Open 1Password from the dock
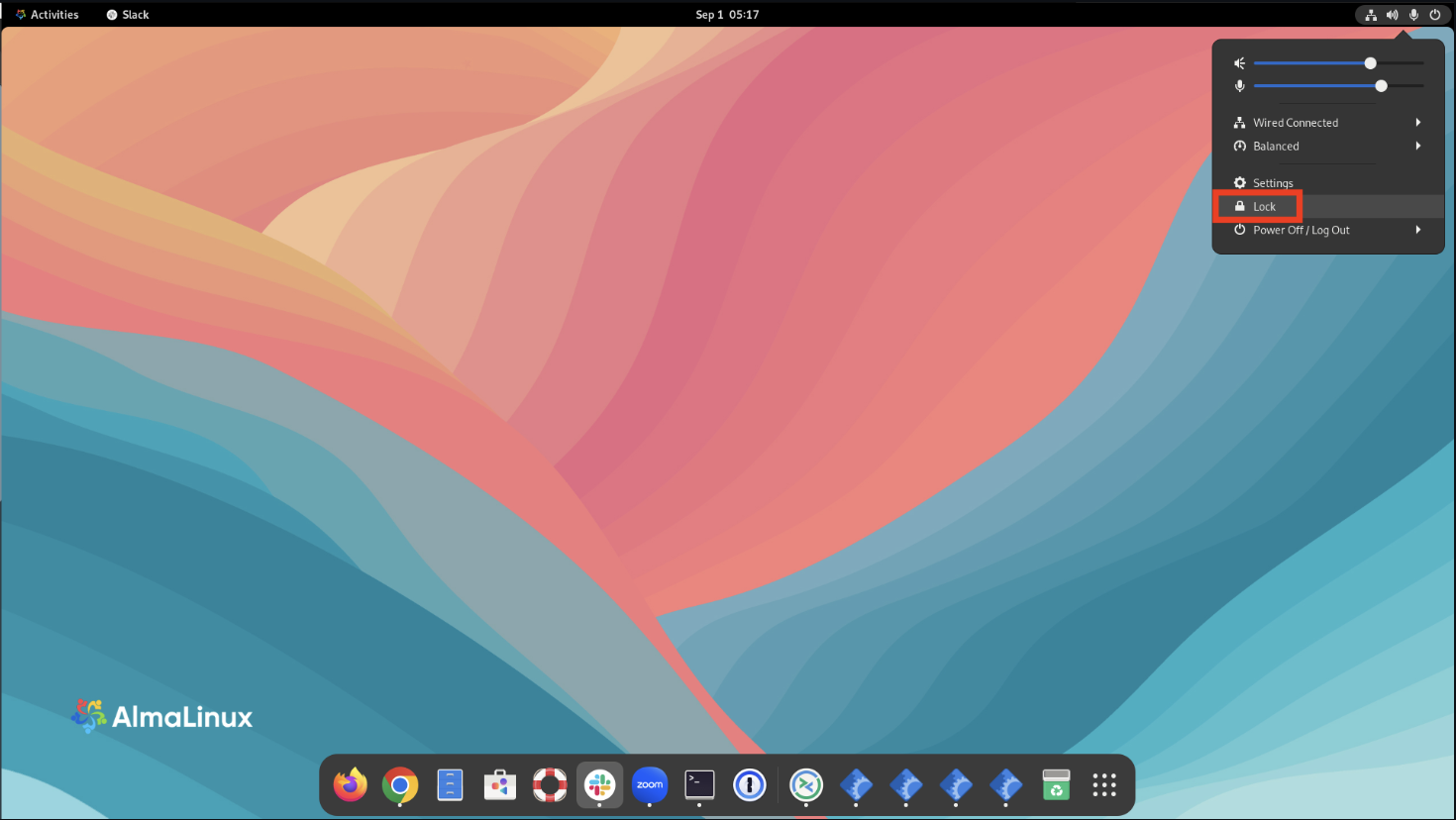The height and width of the screenshot is (820, 1456). [750, 785]
